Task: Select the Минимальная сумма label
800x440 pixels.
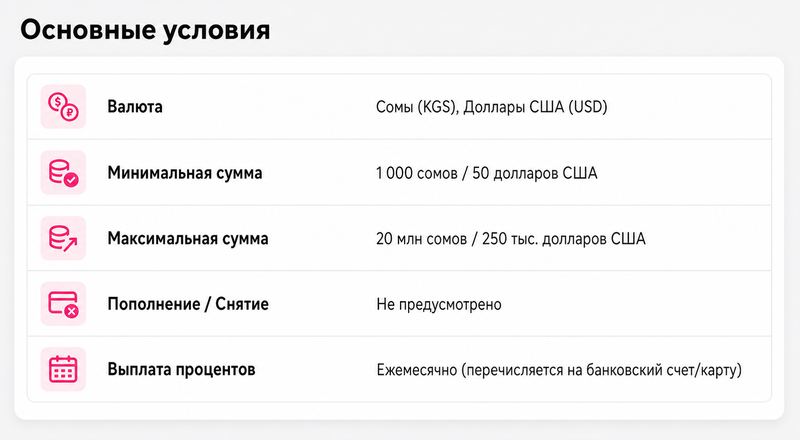Action: 185,173
